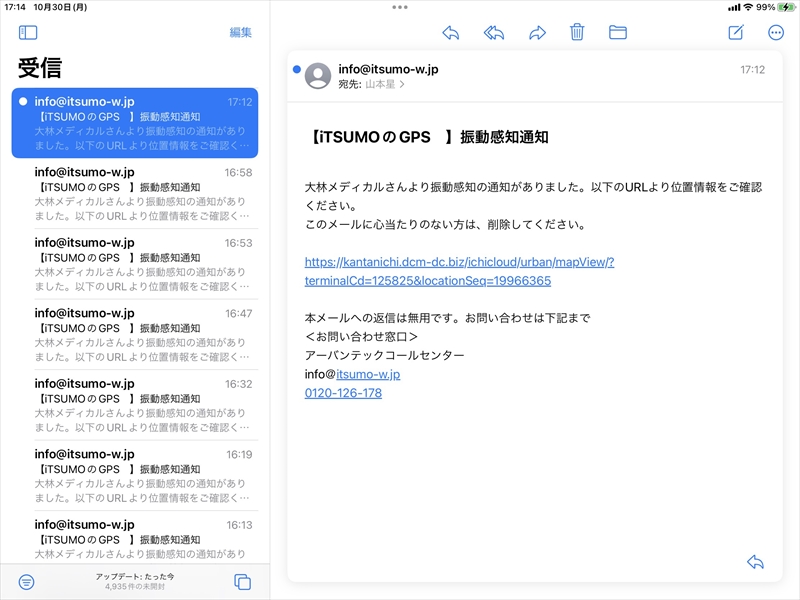Tap the three-dot multitasking control
Screen dimensions: 800x600
click(400, 7)
